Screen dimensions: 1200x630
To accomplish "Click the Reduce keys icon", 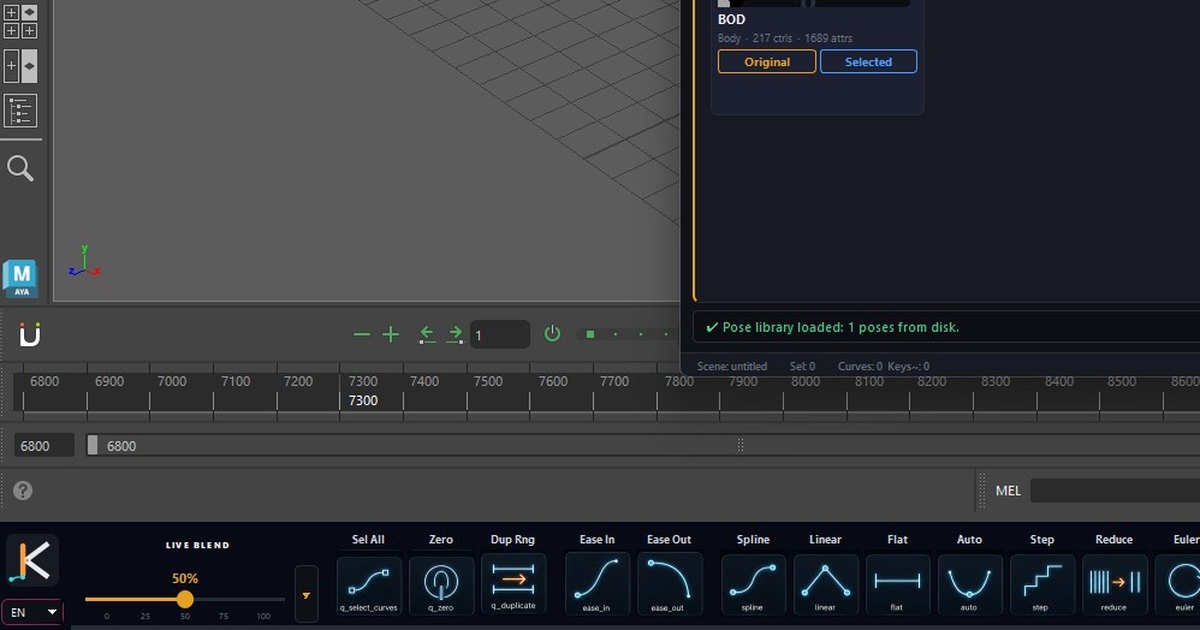I will 1114,584.
